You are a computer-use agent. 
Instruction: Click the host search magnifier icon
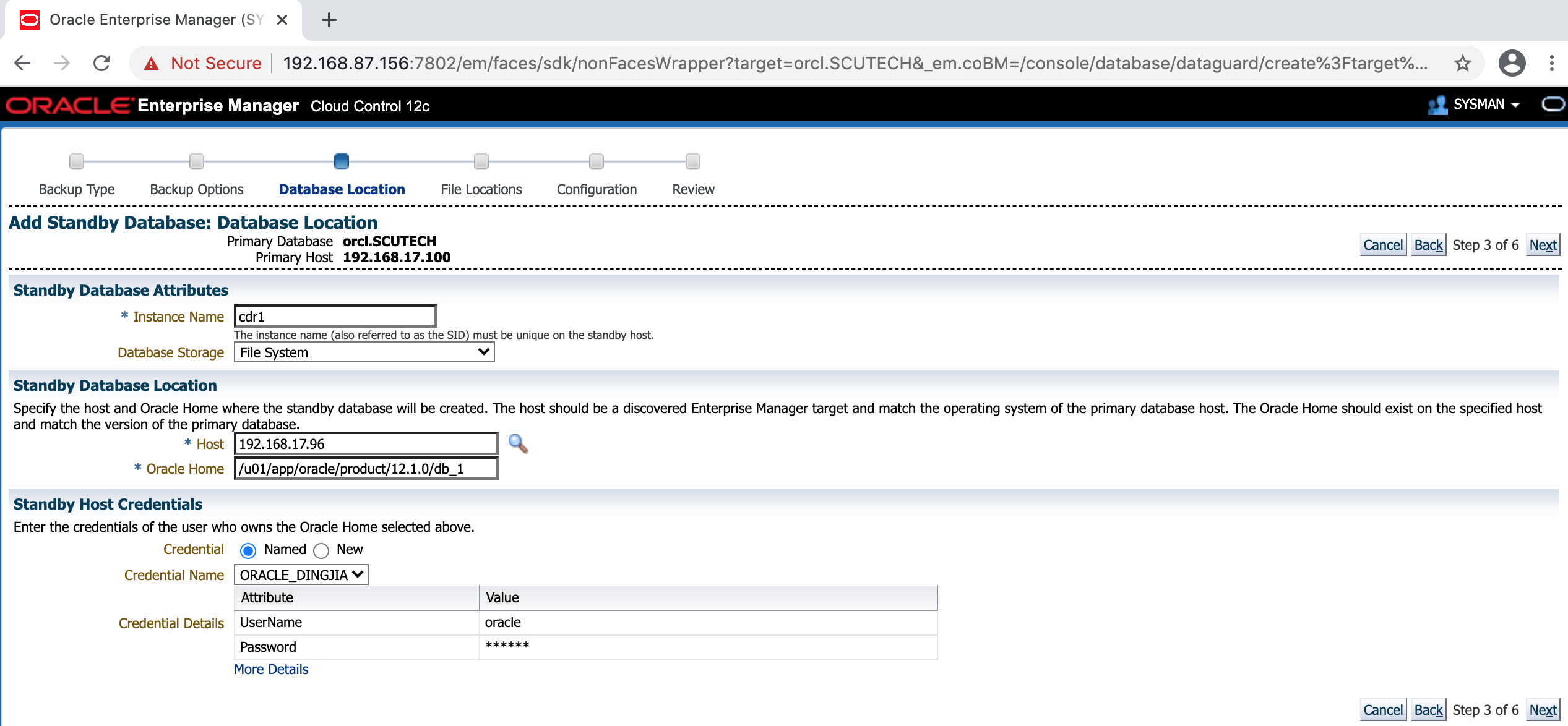[x=518, y=444]
